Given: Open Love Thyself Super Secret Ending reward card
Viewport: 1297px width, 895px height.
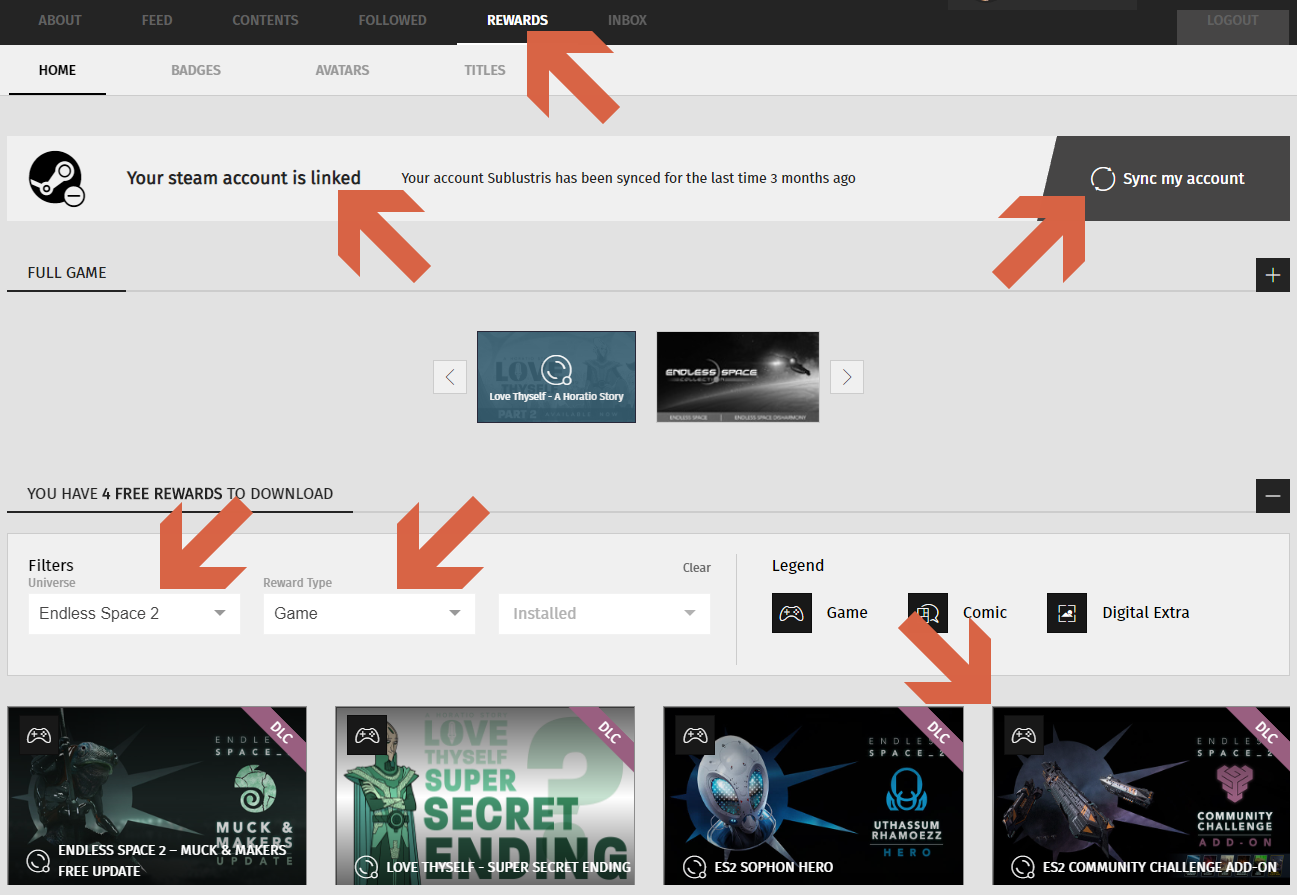Looking at the screenshot, I should (485, 796).
